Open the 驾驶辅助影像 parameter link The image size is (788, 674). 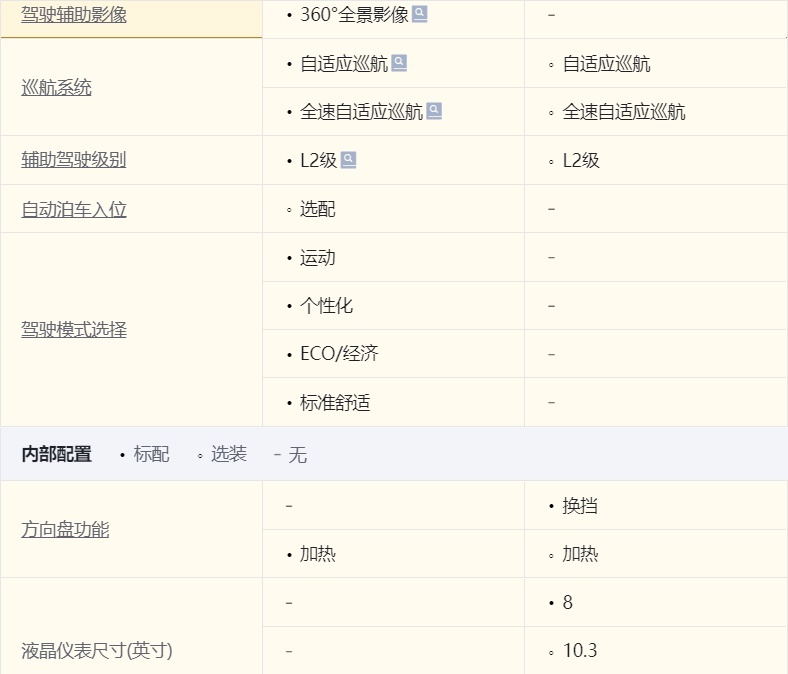(74, 14)
